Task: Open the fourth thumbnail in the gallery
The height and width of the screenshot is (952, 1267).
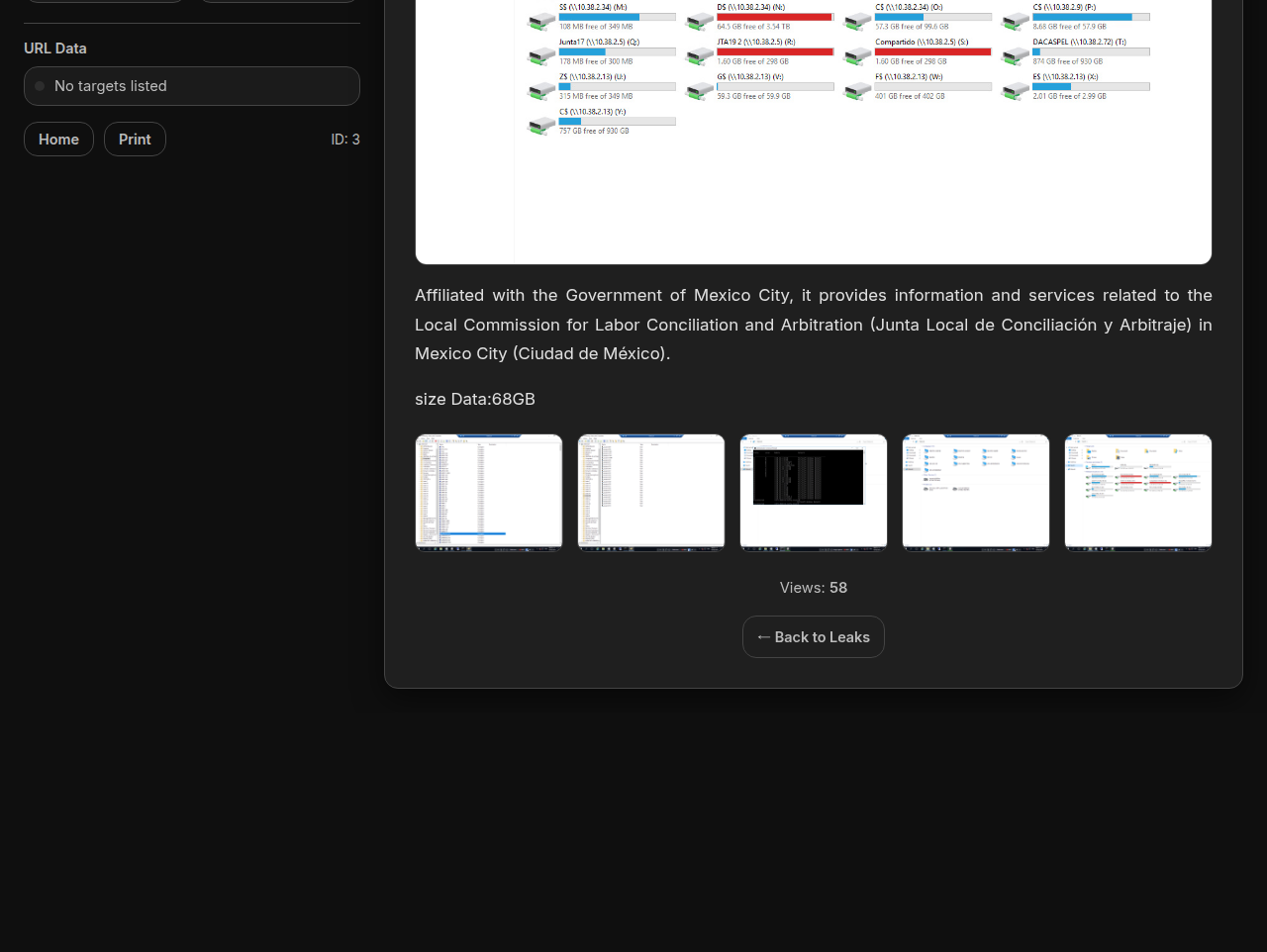Action: [976, 492]
